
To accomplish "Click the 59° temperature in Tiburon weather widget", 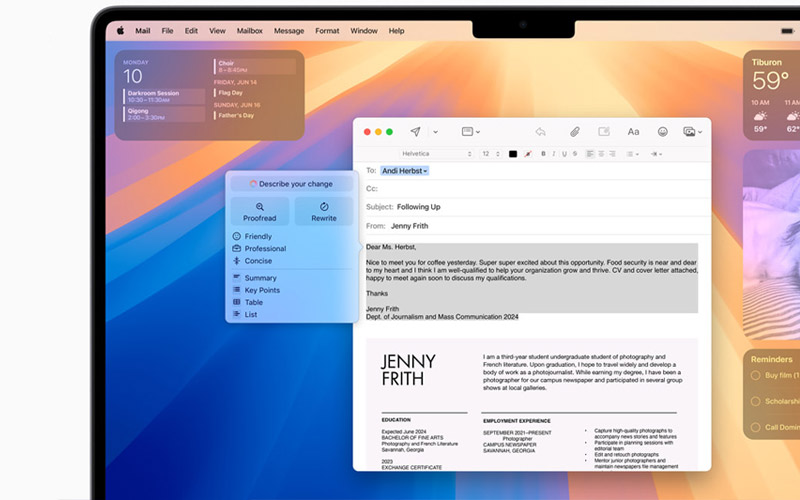I will point(770,81).
